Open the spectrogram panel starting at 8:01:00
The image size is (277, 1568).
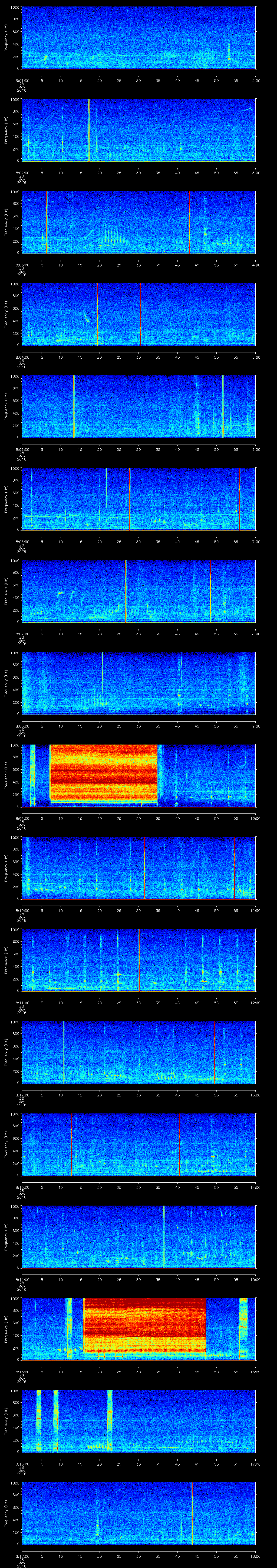(138, 38)
